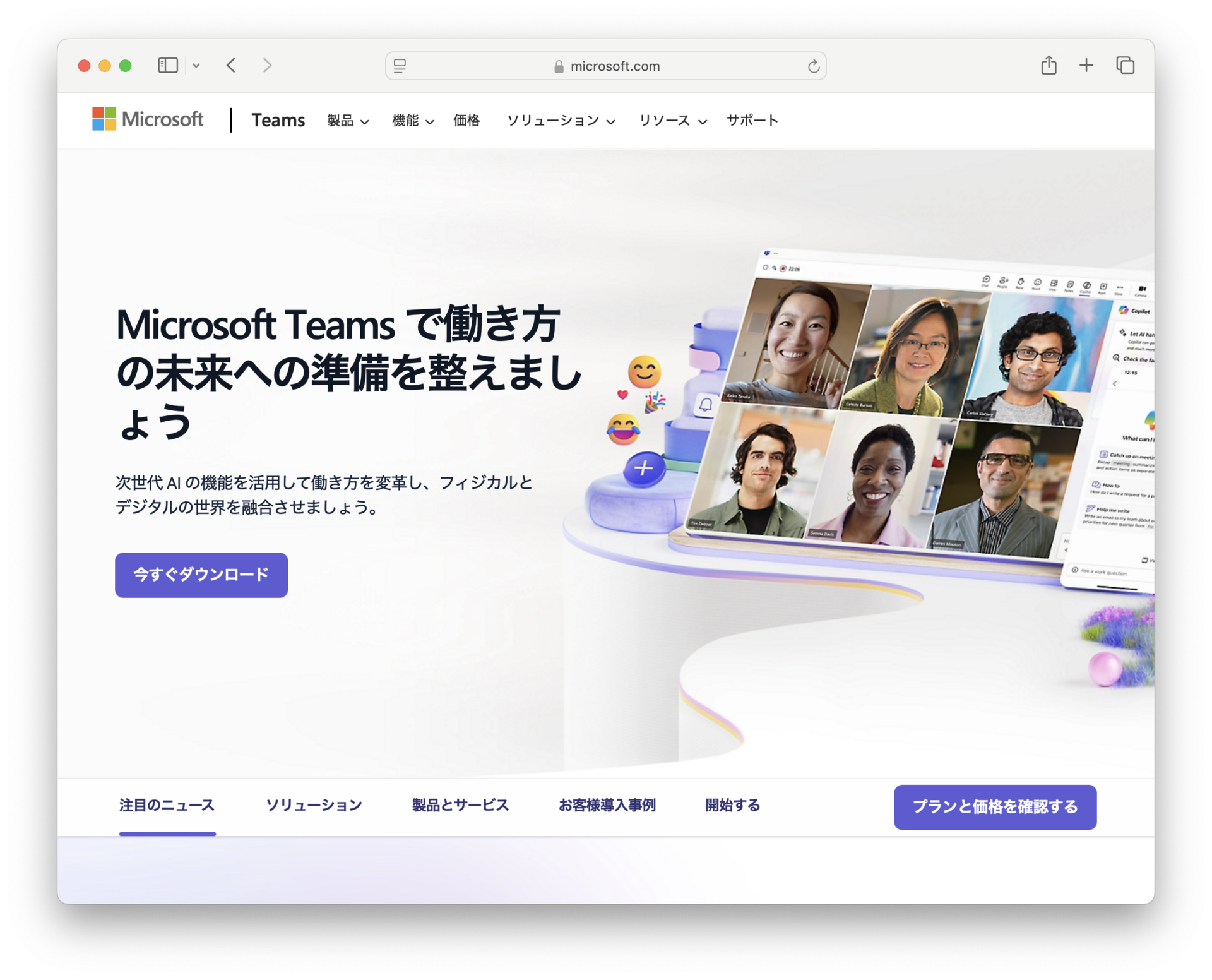
Task: Open the Teams home link
Action: 278,120
